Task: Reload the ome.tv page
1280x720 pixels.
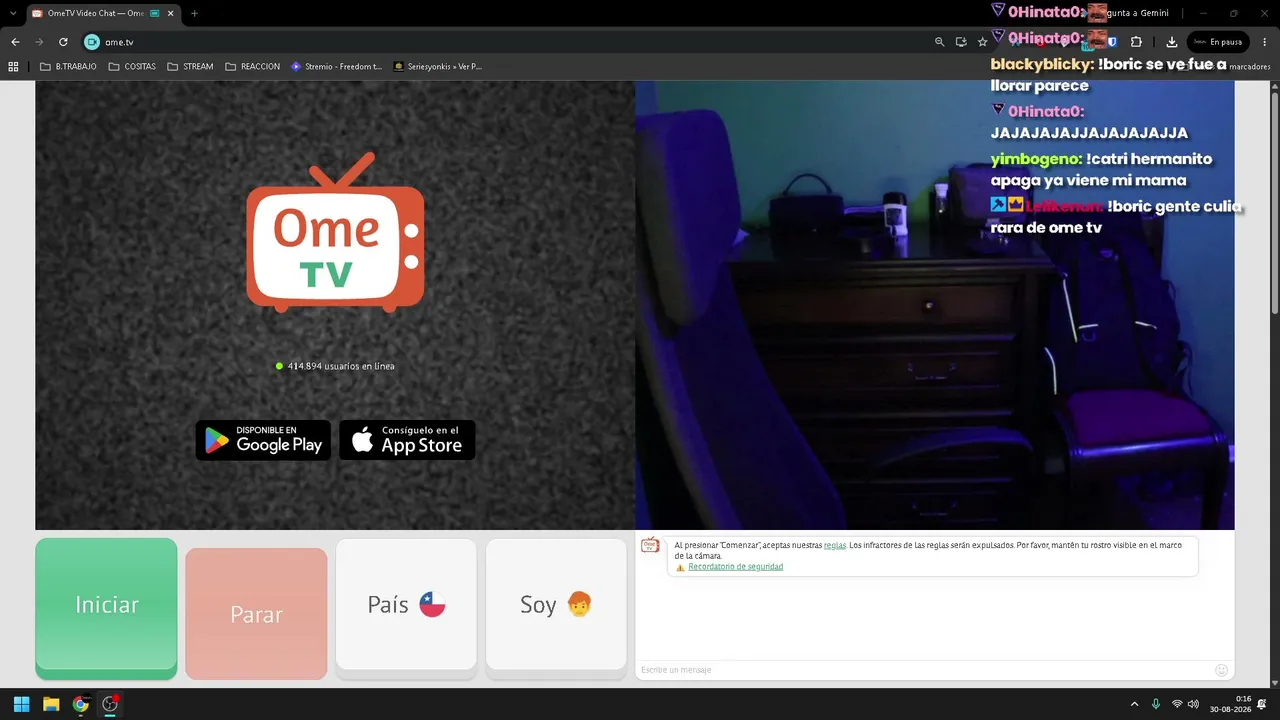Action: tap(63, 42)
